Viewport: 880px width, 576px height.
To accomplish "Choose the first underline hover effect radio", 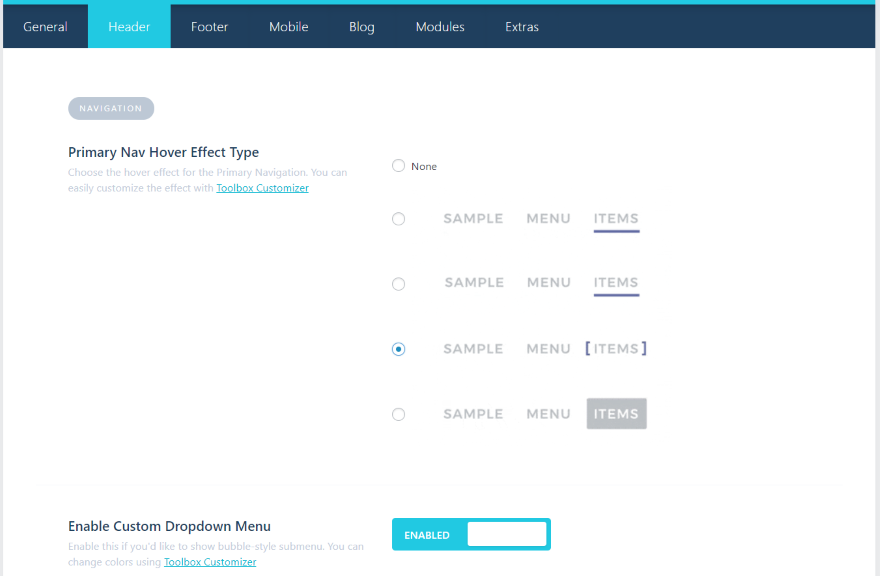I will pyautogui.click(x=398, y=218).
